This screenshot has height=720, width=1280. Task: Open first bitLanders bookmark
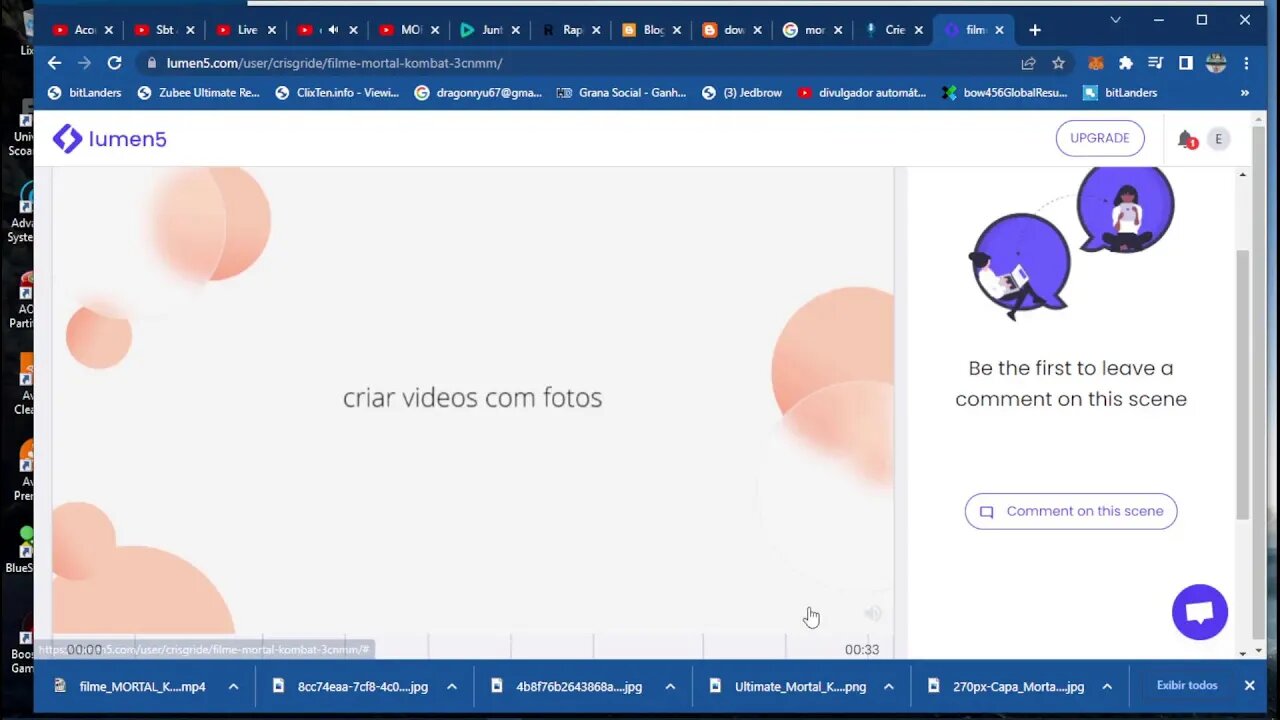85,92
